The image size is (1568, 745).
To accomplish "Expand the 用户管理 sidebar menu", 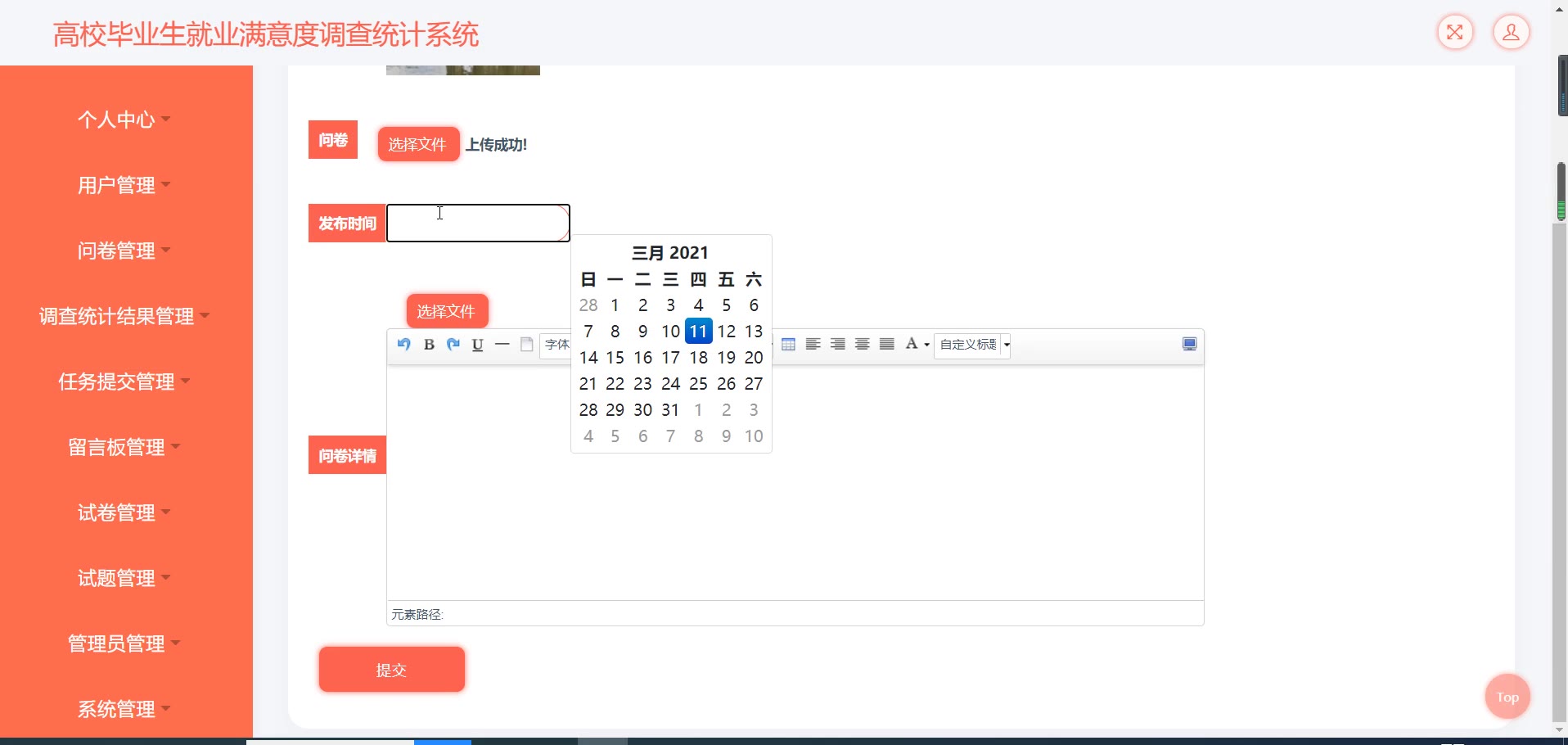I will pyautogui.click(x=124, y=185).
